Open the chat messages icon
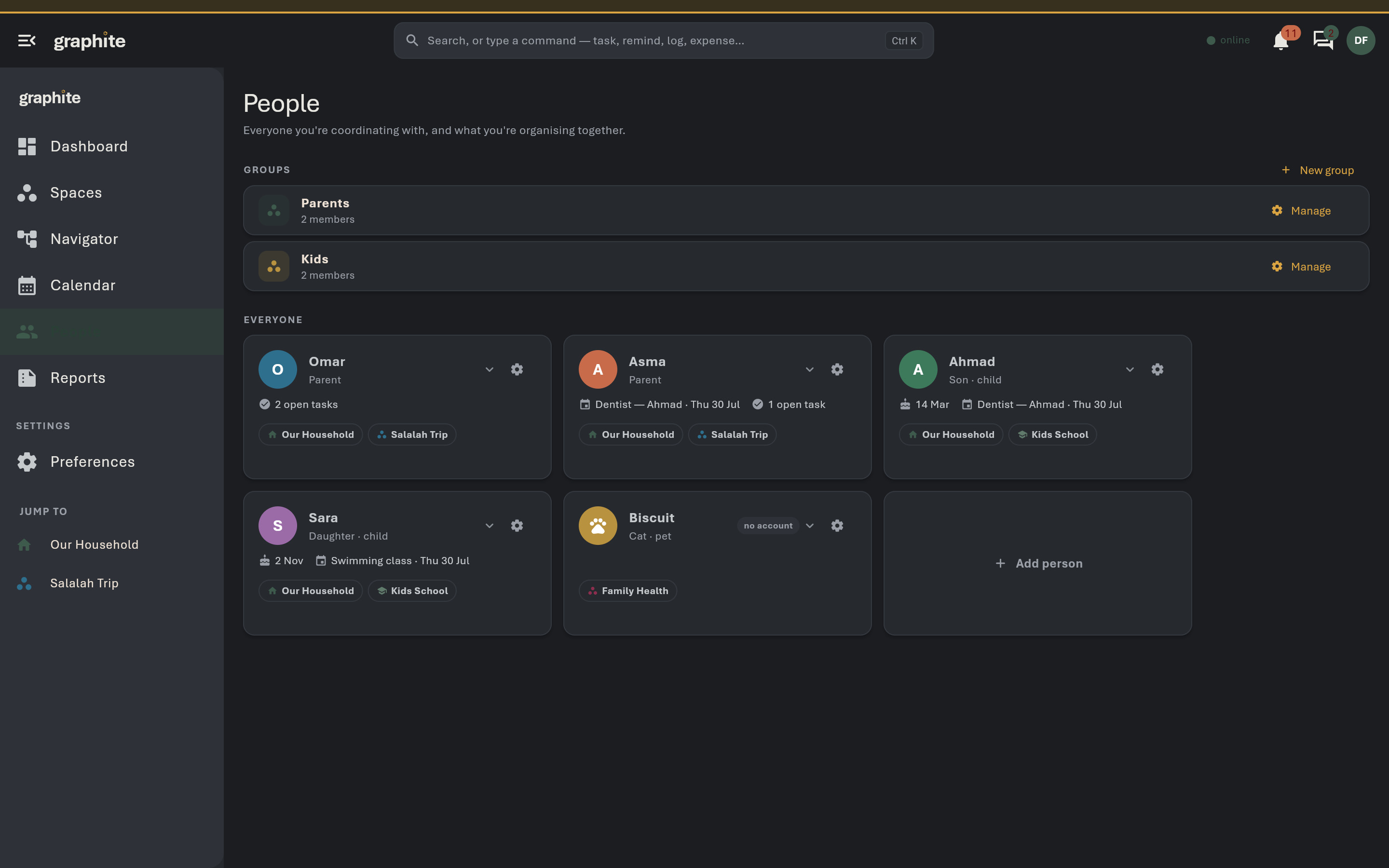Image resolution: width=1389 pixels, height=868 pixels. click(x=1323, y=41)
